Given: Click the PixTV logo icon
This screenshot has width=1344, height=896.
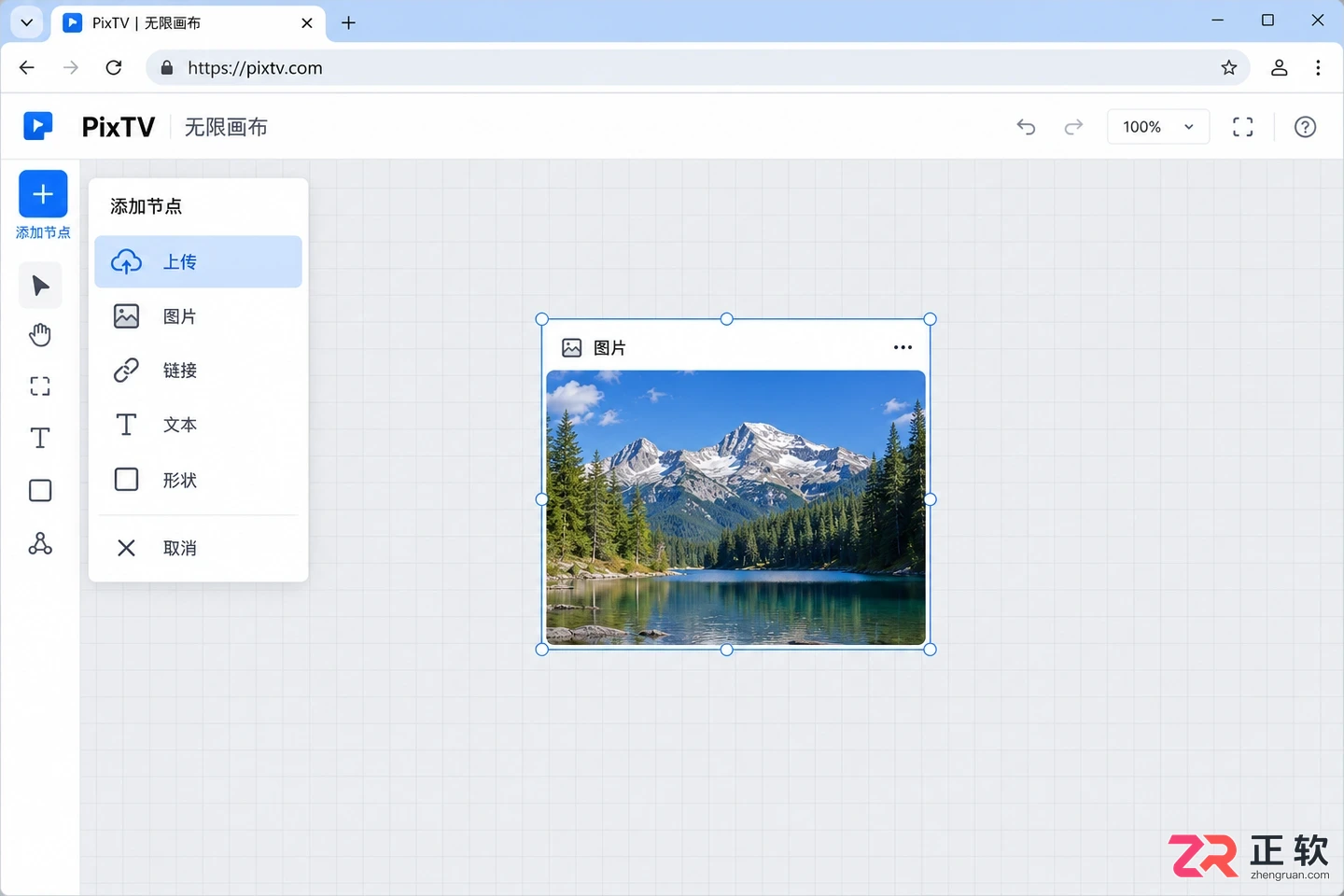Looking at the screenshot, I should pos(38,126).
